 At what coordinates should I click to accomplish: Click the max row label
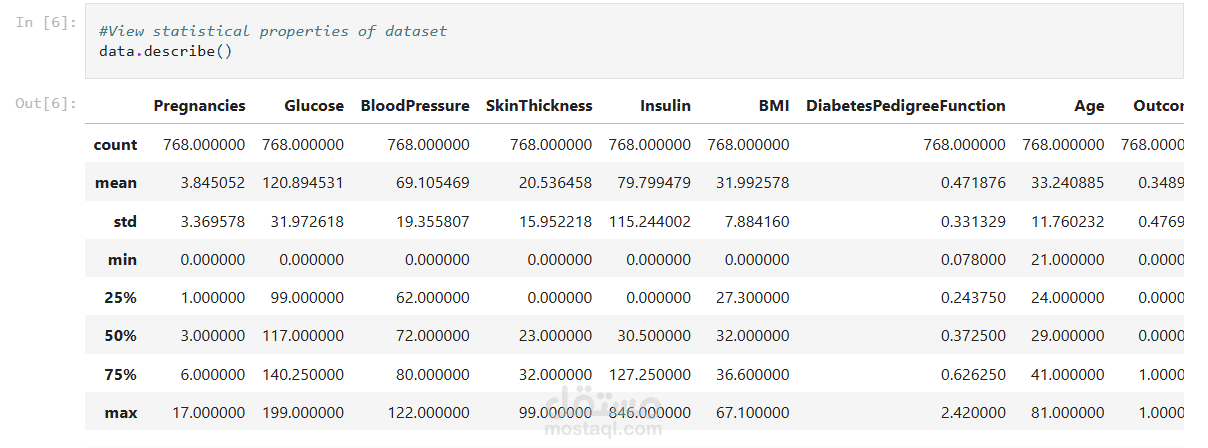(x=120, y=412)
